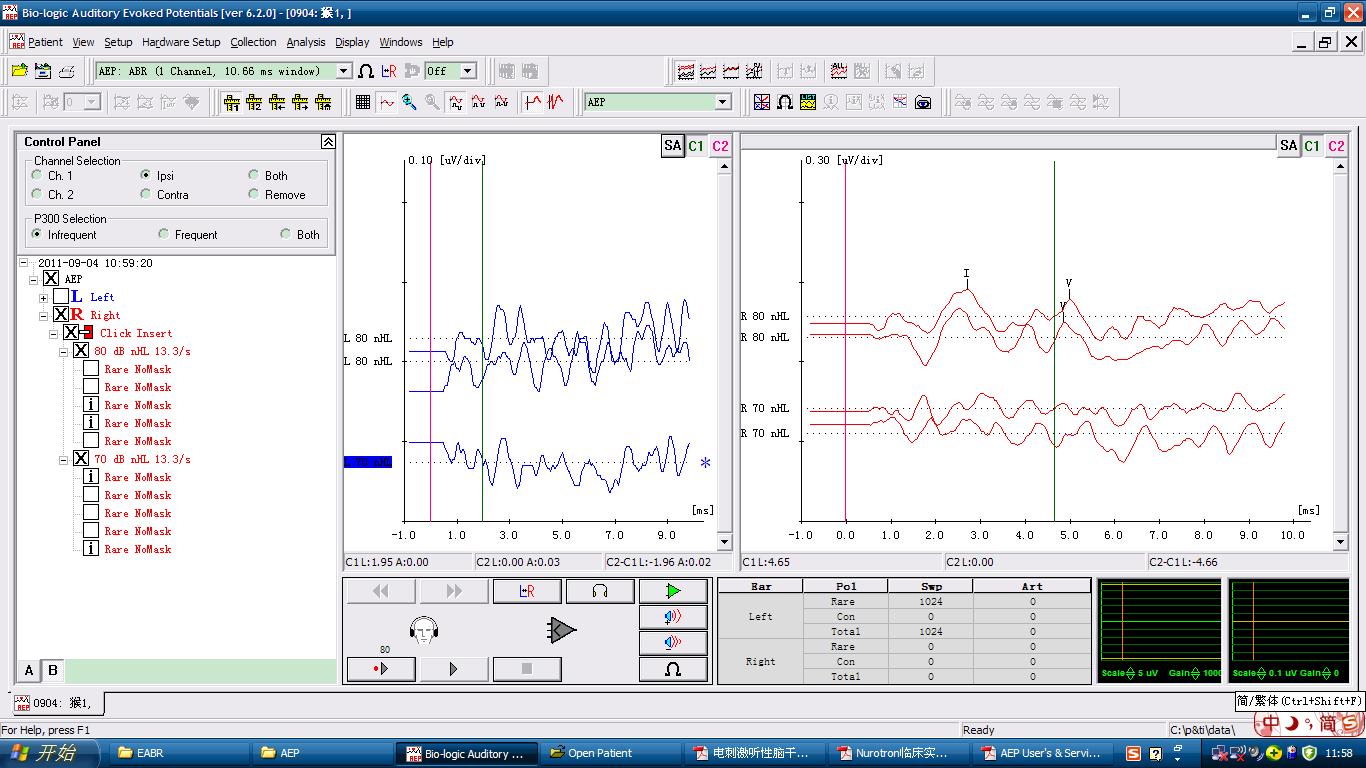This screenshot has height=768, width=1366.
Task: Open the AEP ABR protocol dropdown
Action: click(344, 71)
